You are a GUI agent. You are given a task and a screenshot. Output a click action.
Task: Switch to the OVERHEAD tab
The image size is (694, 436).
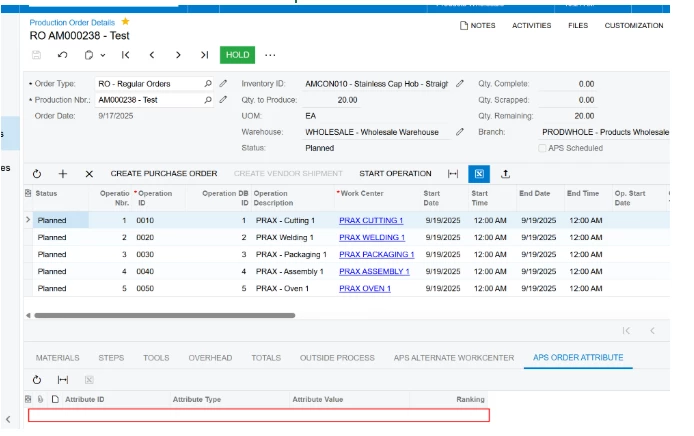[x=210, y=358]
